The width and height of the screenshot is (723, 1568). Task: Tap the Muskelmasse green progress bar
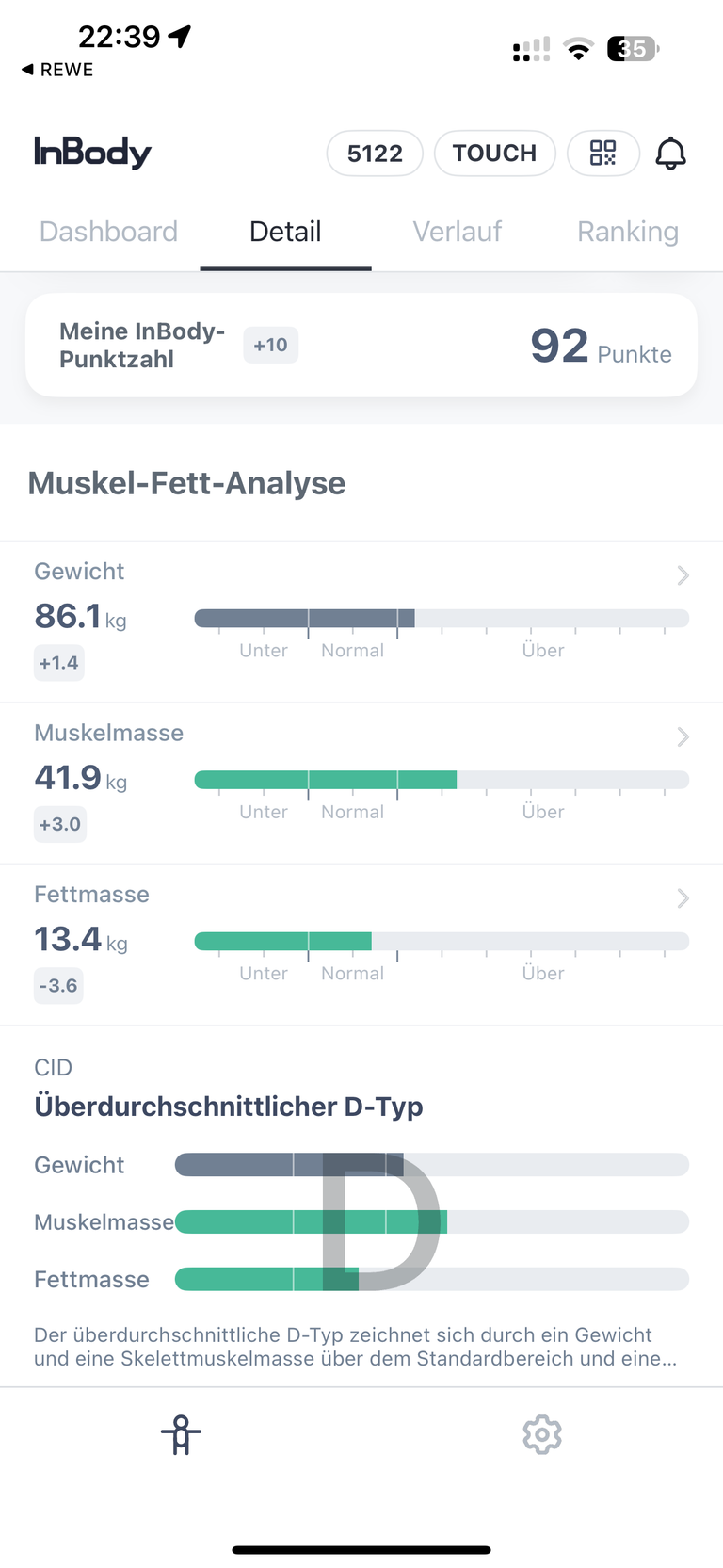pyautogui.click(x=442, y=780)
